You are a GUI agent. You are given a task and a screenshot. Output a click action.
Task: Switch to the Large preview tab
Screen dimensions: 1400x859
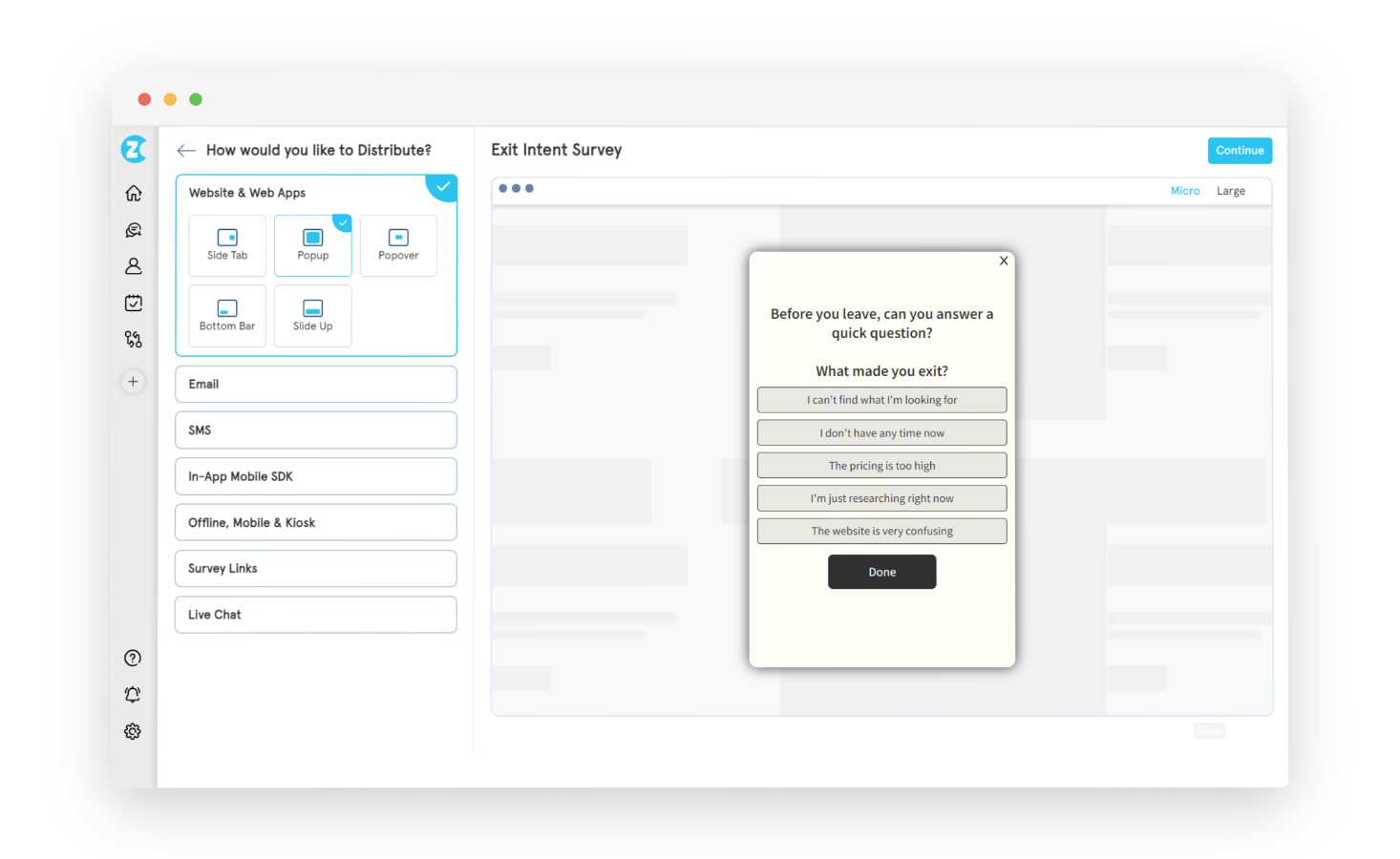[1230, 190]
